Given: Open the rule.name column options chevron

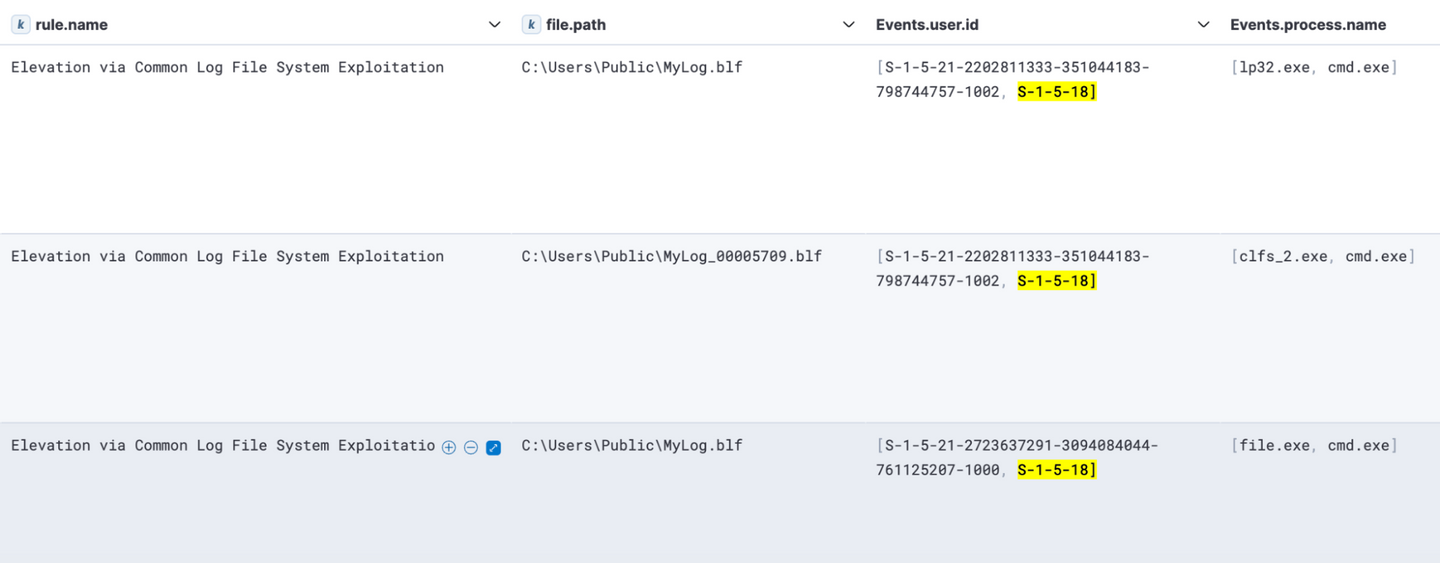Looking at the screenshot, I should coord(494,24).
